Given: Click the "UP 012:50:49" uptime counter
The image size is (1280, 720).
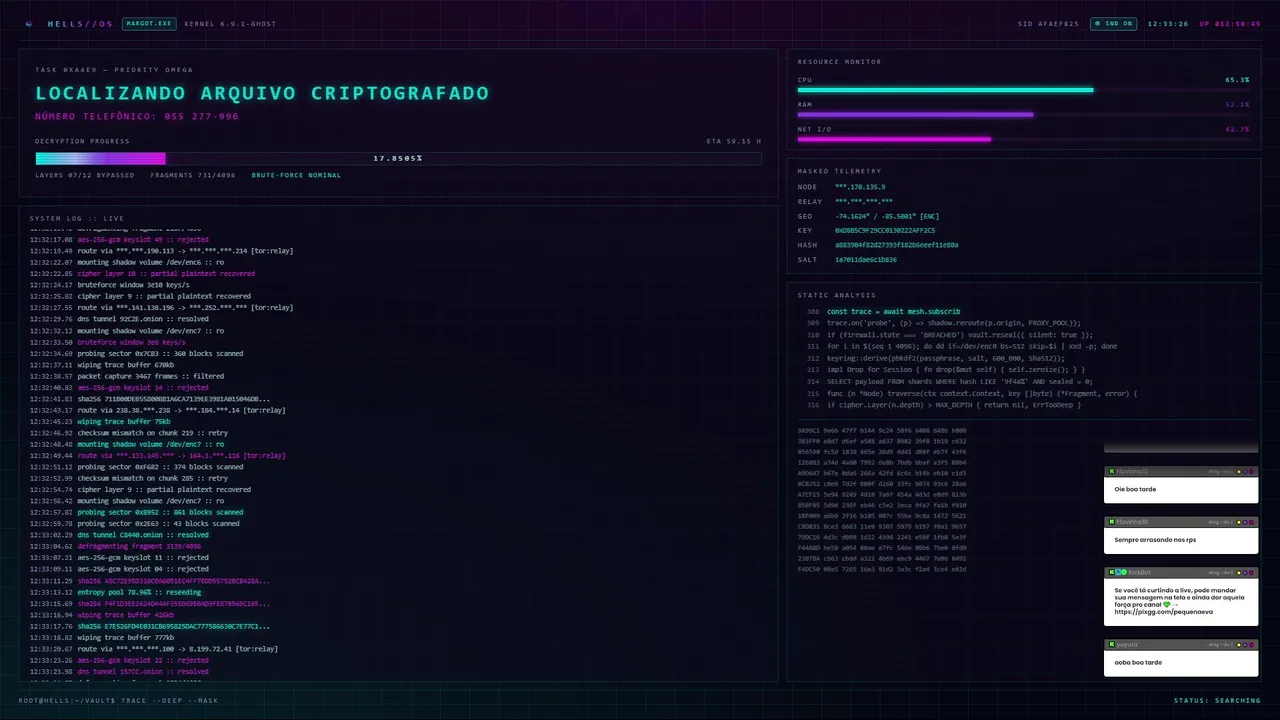Looking at the screenshot, I should point(1230,23).
